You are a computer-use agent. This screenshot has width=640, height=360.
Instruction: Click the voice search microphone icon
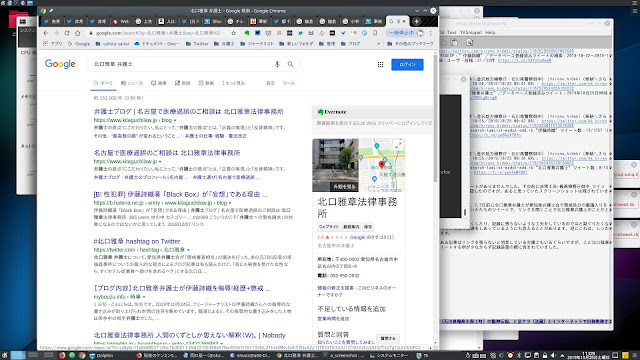pyautogui.click(x=277, y=64)
